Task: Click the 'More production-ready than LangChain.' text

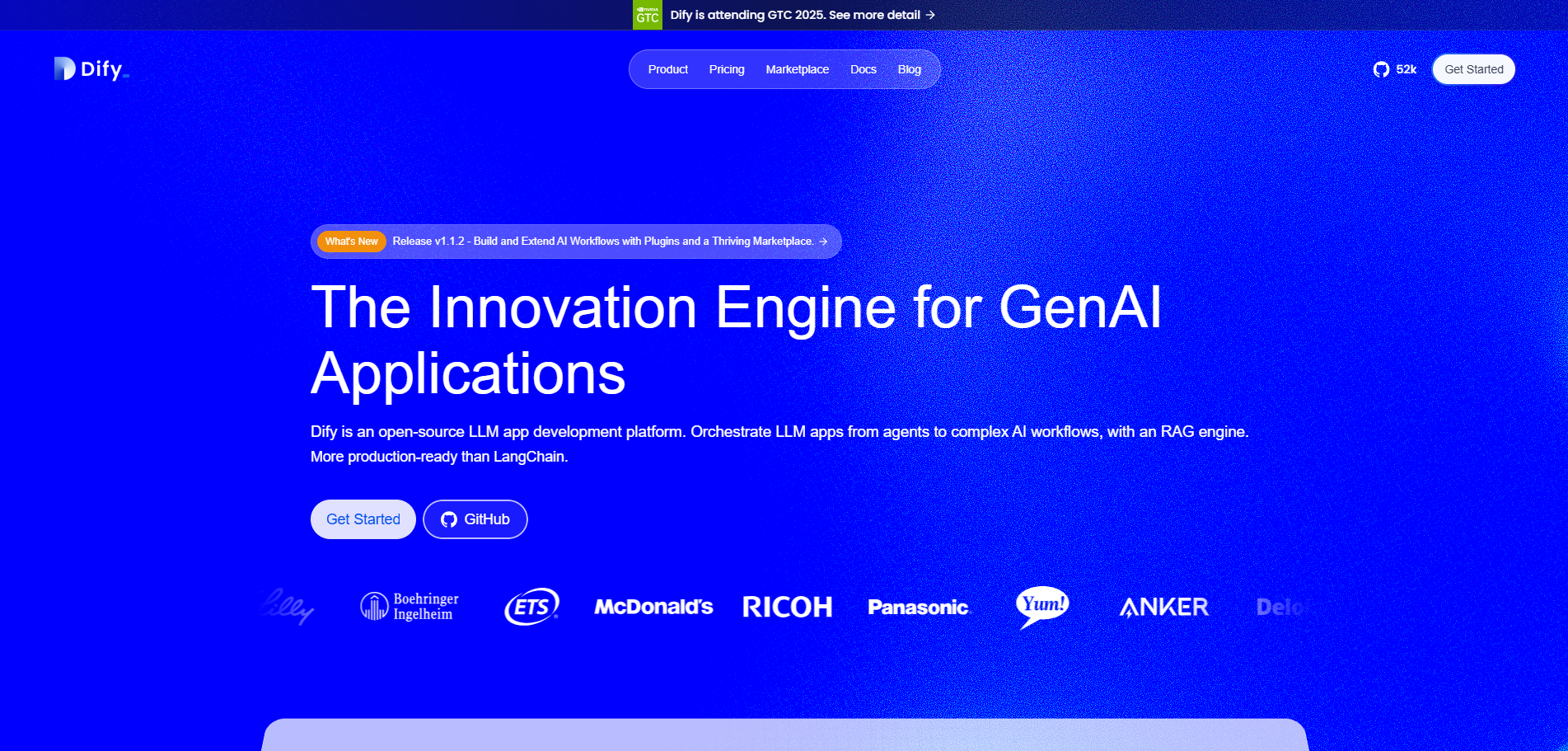Action: (x=439, y=457)
